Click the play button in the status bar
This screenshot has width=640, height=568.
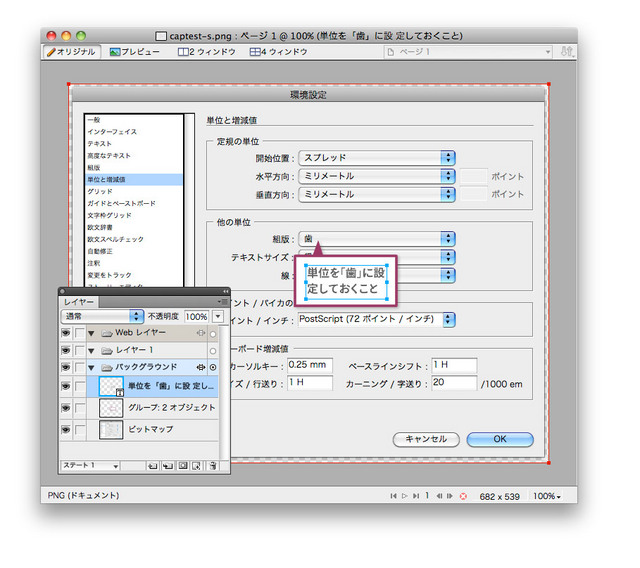click(404, 496)
